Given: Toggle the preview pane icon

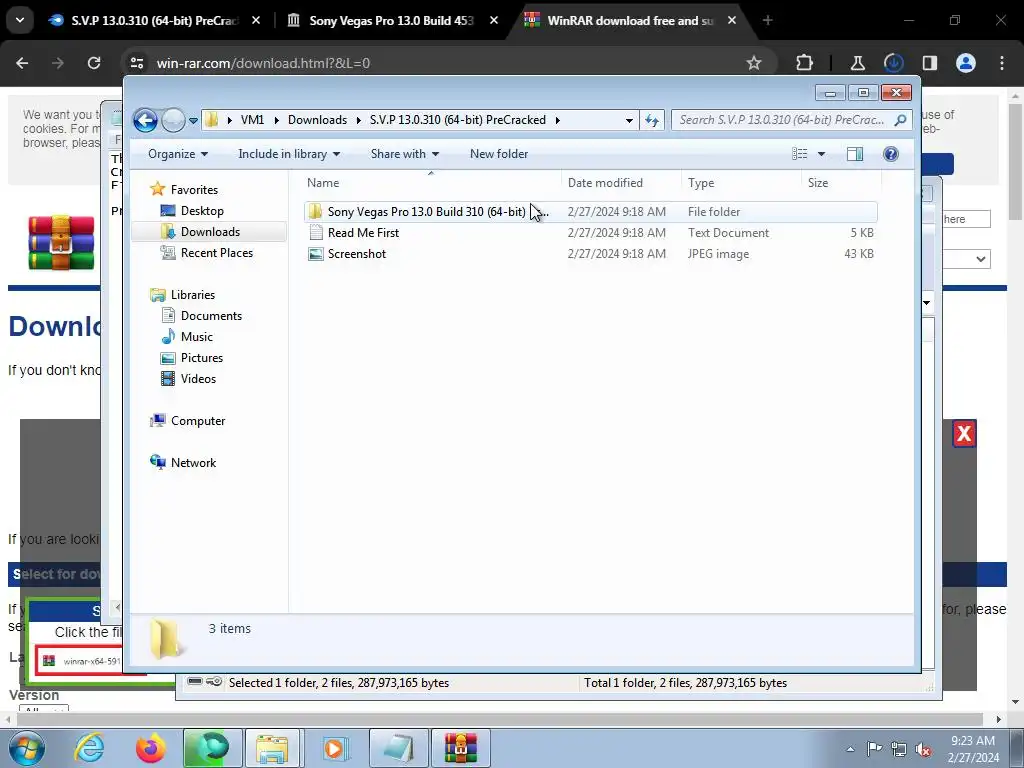Looking at the screenshot, I should point(855,154).
